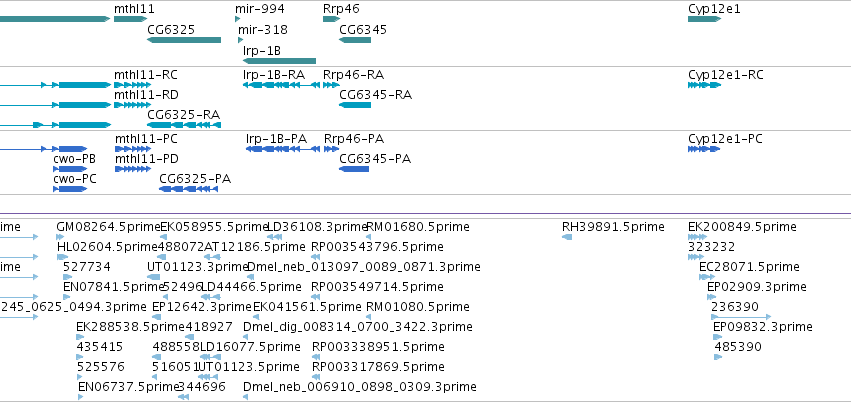The image size is (851, 402).
Task: Click the mir-318 marker glyph
Action: pyautogui.click(x=240, y=40)
